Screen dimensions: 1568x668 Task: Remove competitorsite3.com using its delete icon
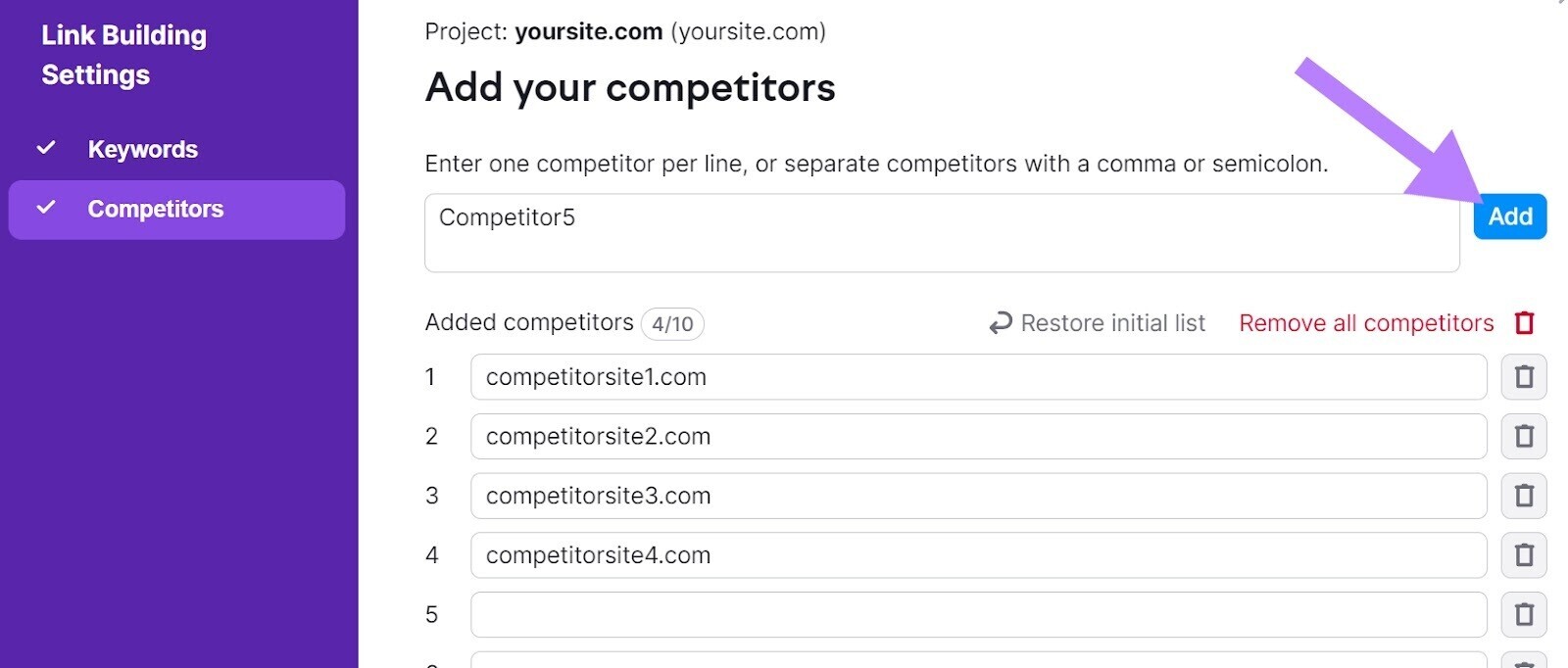[x=1525, y=496]
